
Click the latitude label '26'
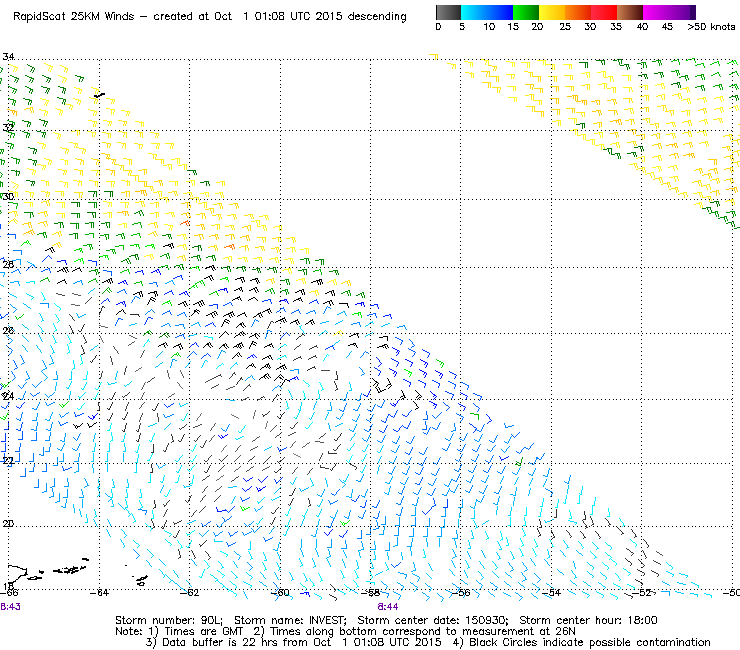8,330
